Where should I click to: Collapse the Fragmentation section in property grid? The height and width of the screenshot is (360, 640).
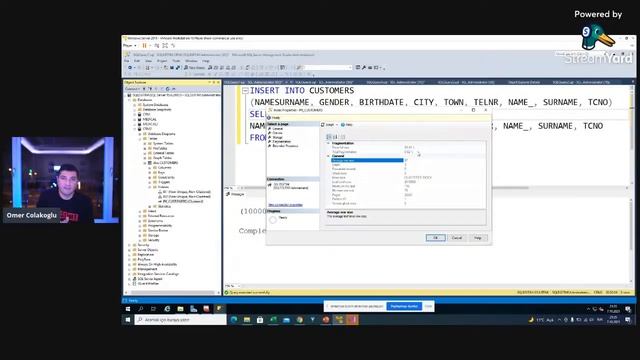(x=328, y=143)
